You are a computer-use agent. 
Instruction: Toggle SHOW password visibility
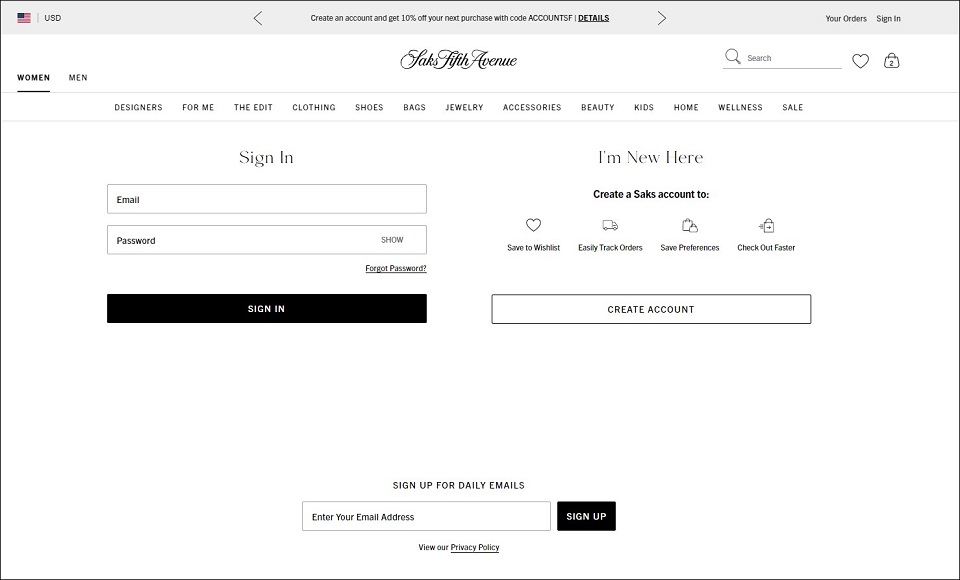click(x=392, y=240)
